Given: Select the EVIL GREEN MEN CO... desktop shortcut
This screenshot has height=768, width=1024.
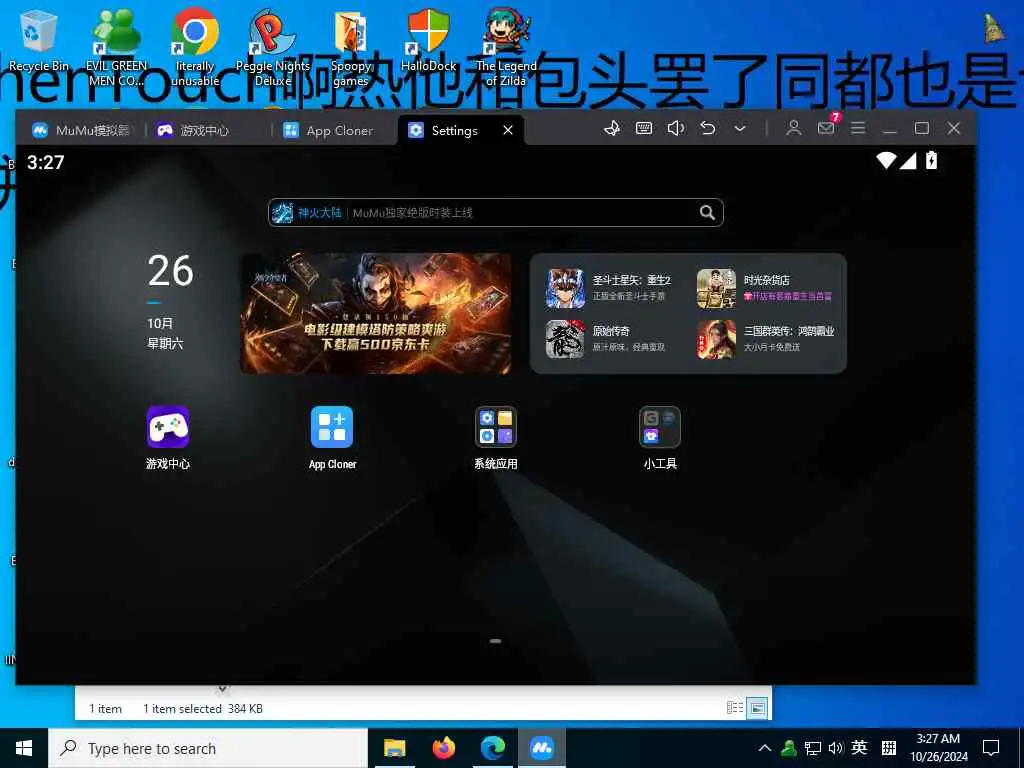Looking at the screenshot, I should click(116, 47).
